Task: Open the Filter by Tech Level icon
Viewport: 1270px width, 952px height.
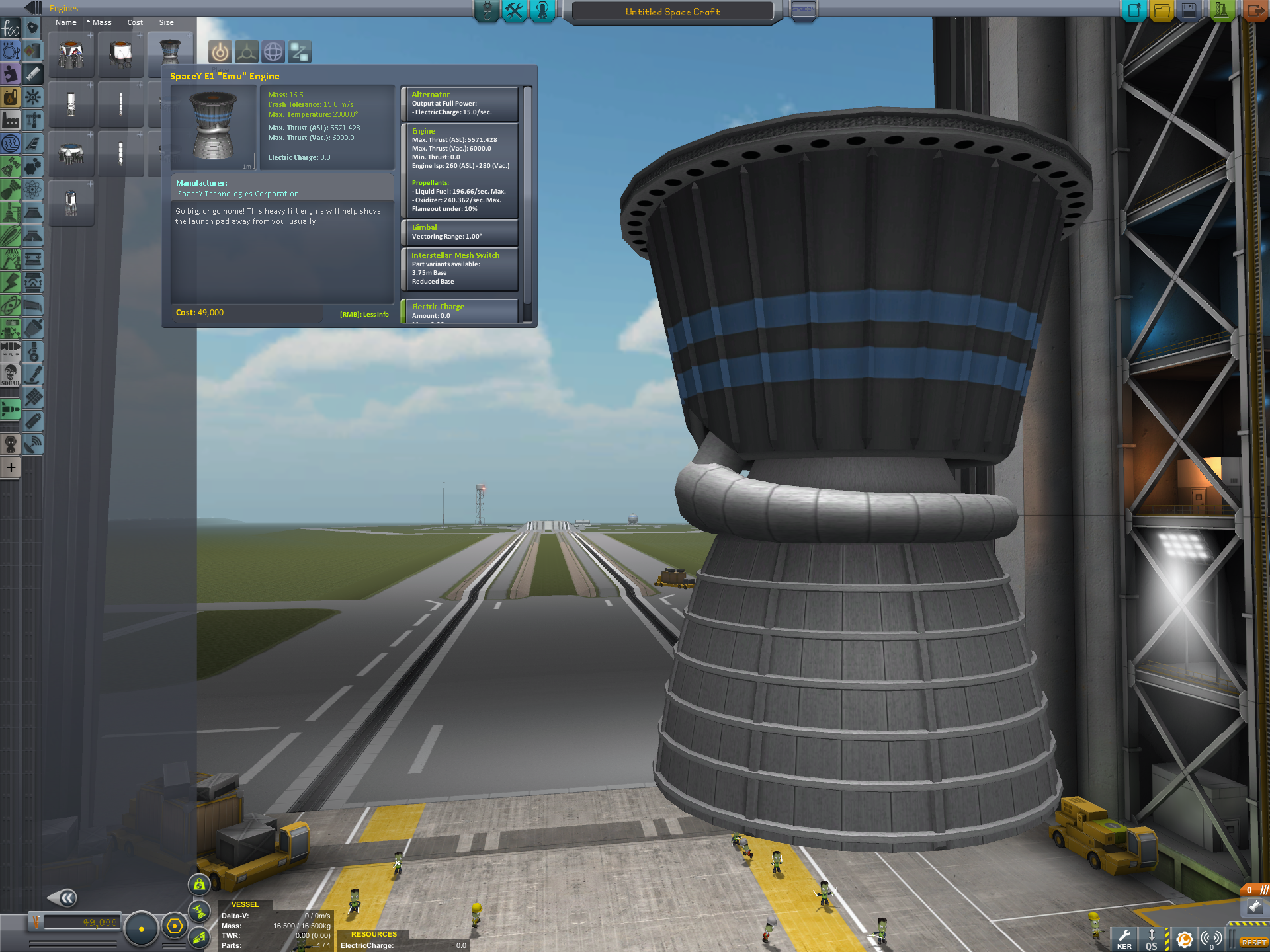Action: click(x=11, y=143)
